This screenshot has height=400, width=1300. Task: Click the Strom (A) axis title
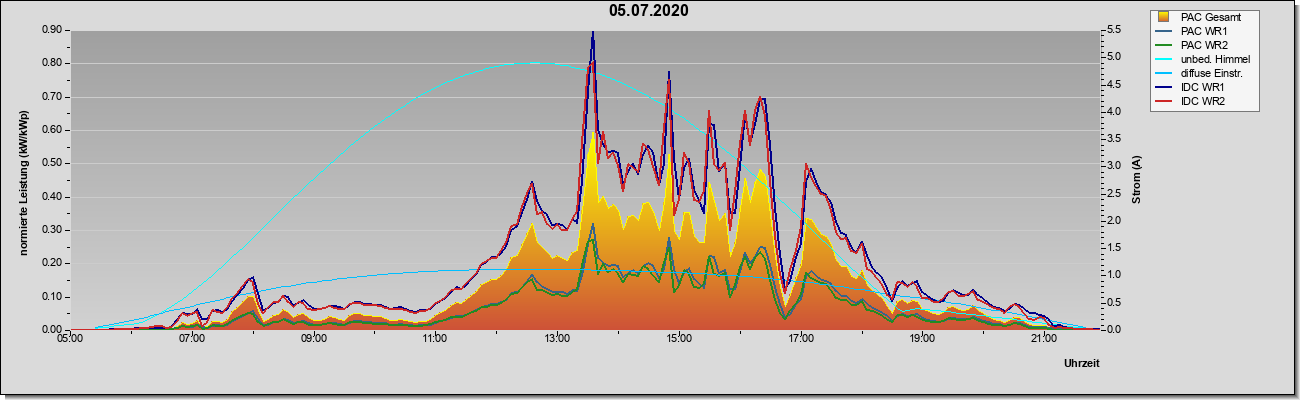1137,180
